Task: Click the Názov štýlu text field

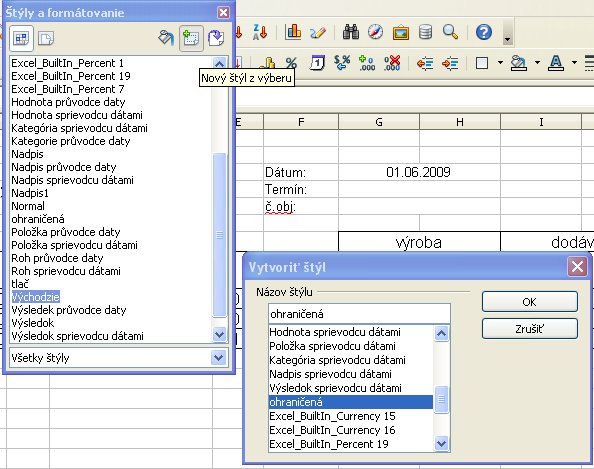Action: coord(359,314)
